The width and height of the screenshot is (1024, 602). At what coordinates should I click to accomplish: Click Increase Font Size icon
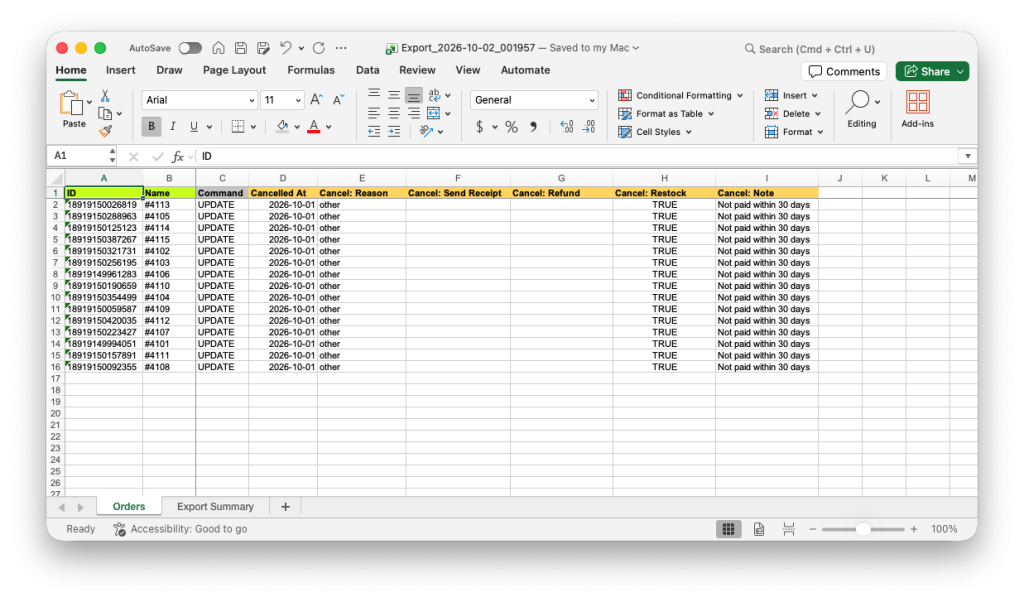coord(316,100)
